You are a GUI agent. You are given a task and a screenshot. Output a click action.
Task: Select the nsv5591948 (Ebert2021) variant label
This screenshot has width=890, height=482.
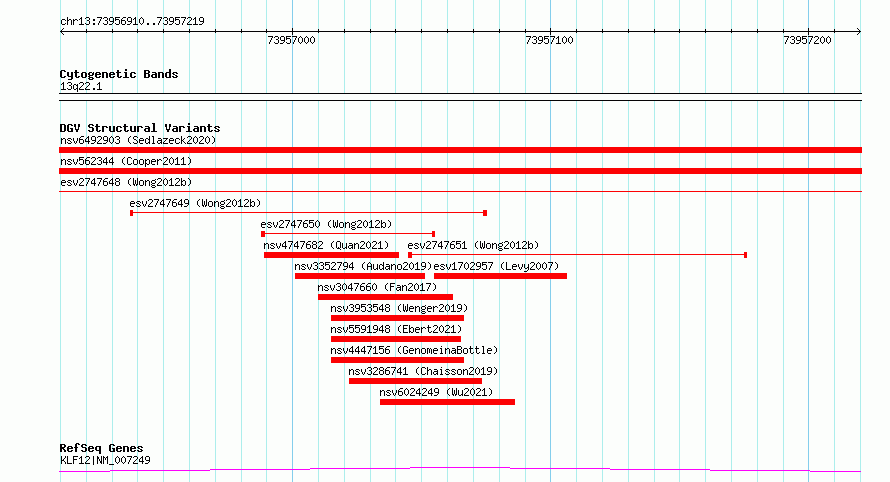tap(396, 329)
